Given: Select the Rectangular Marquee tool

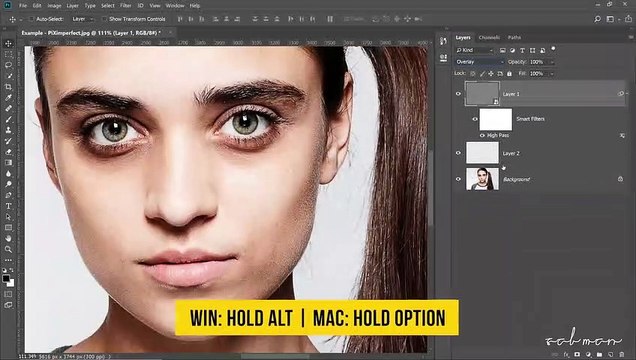Looking at the screenshot, I should (8, 54).
